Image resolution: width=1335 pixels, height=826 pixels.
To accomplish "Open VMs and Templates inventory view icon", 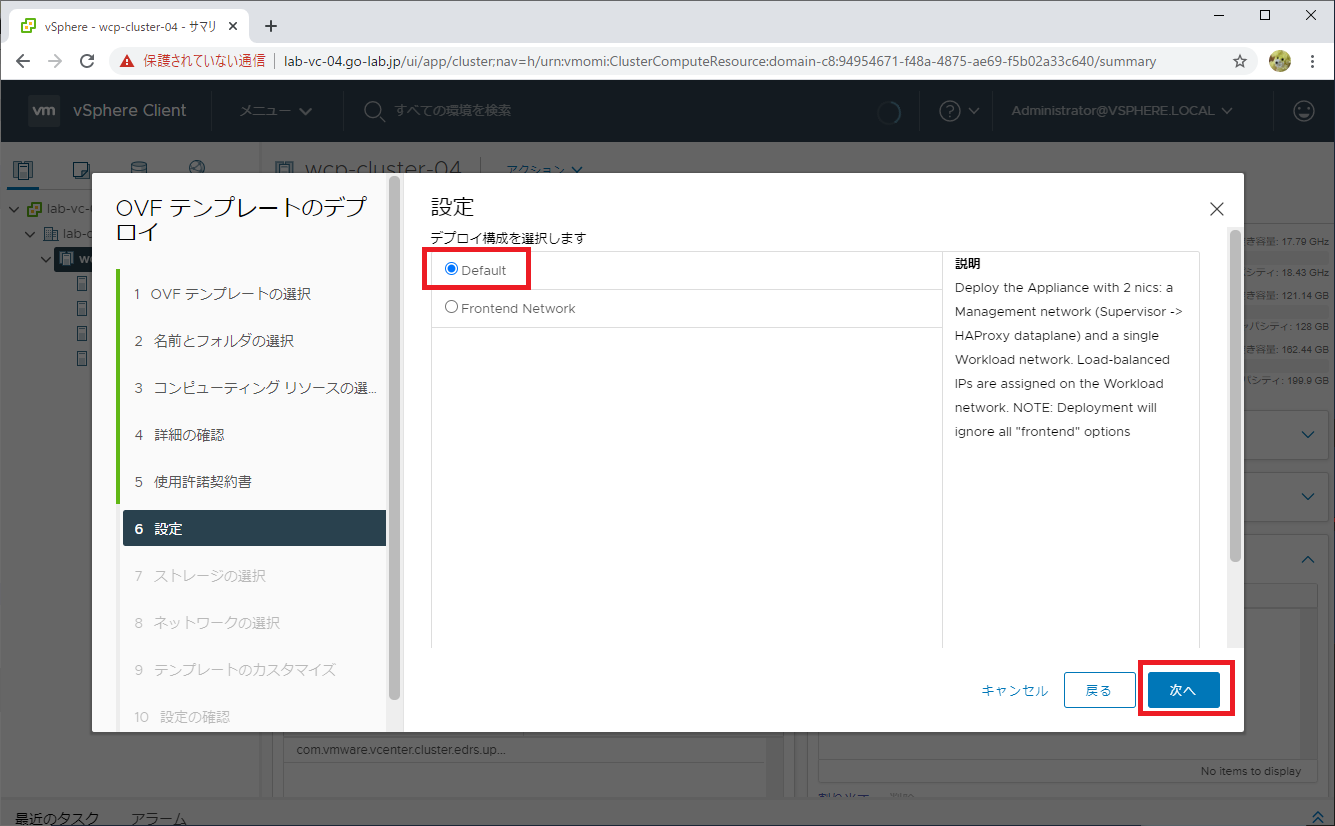I will pyautogui.click(x=82, y=170).
